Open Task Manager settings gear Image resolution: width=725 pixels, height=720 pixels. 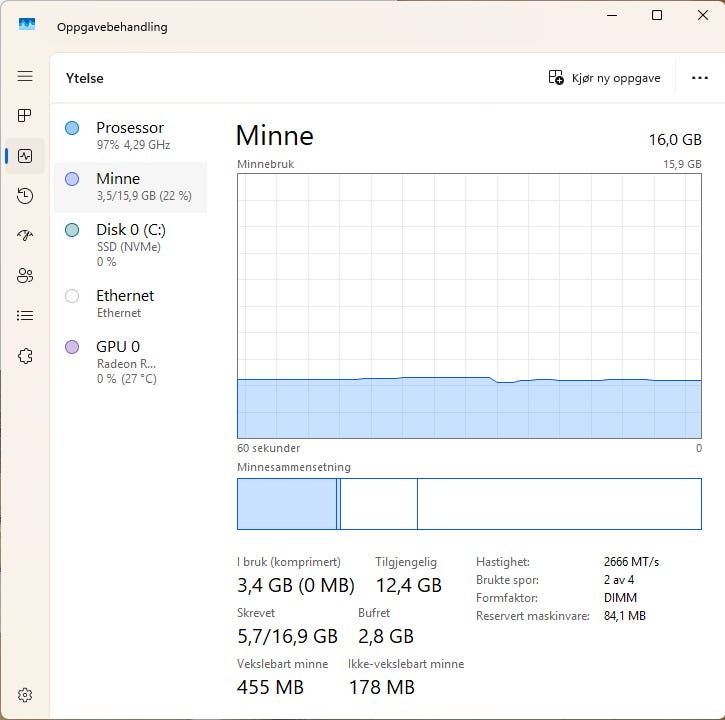coord(25,695)
